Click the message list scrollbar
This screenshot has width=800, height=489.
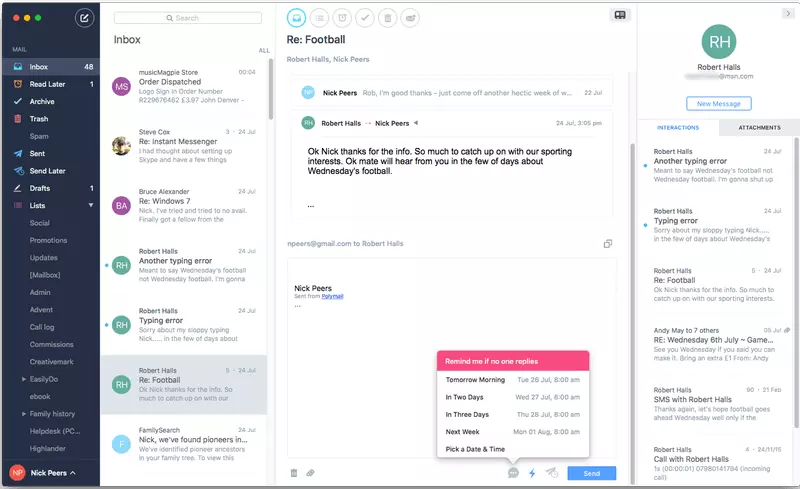(x=270, y=89)
